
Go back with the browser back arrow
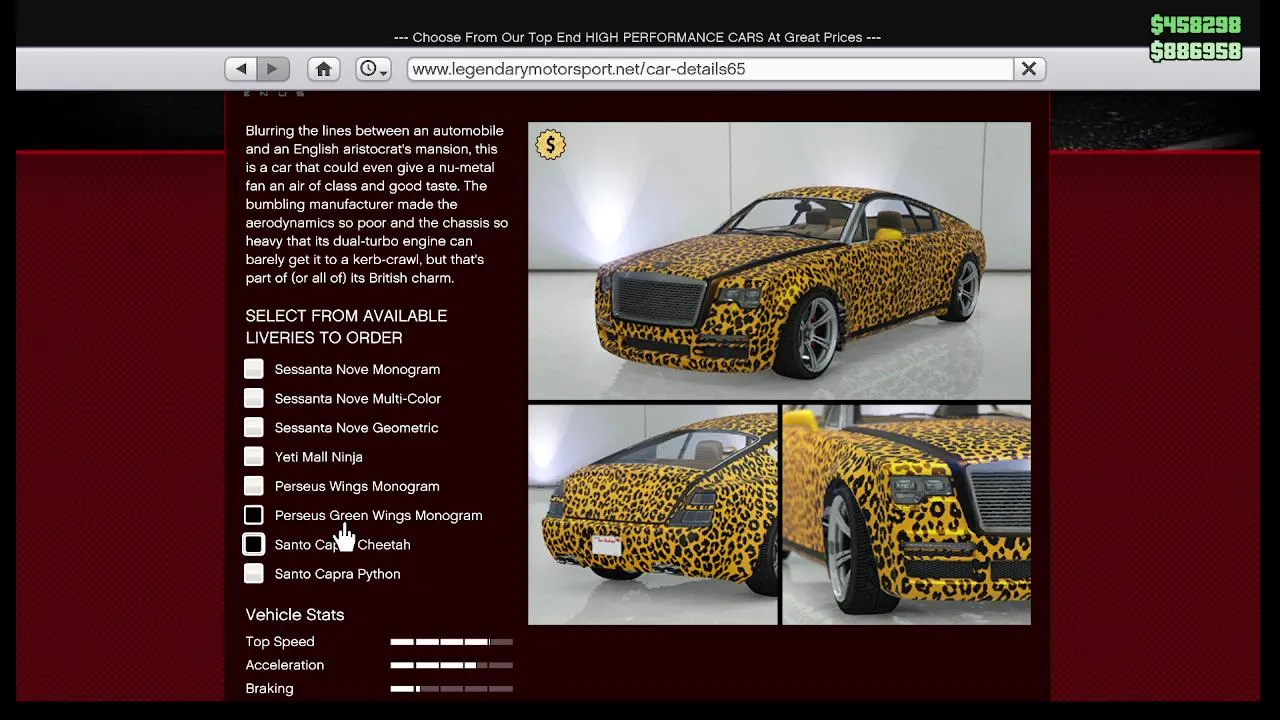[x=241, y=69]
